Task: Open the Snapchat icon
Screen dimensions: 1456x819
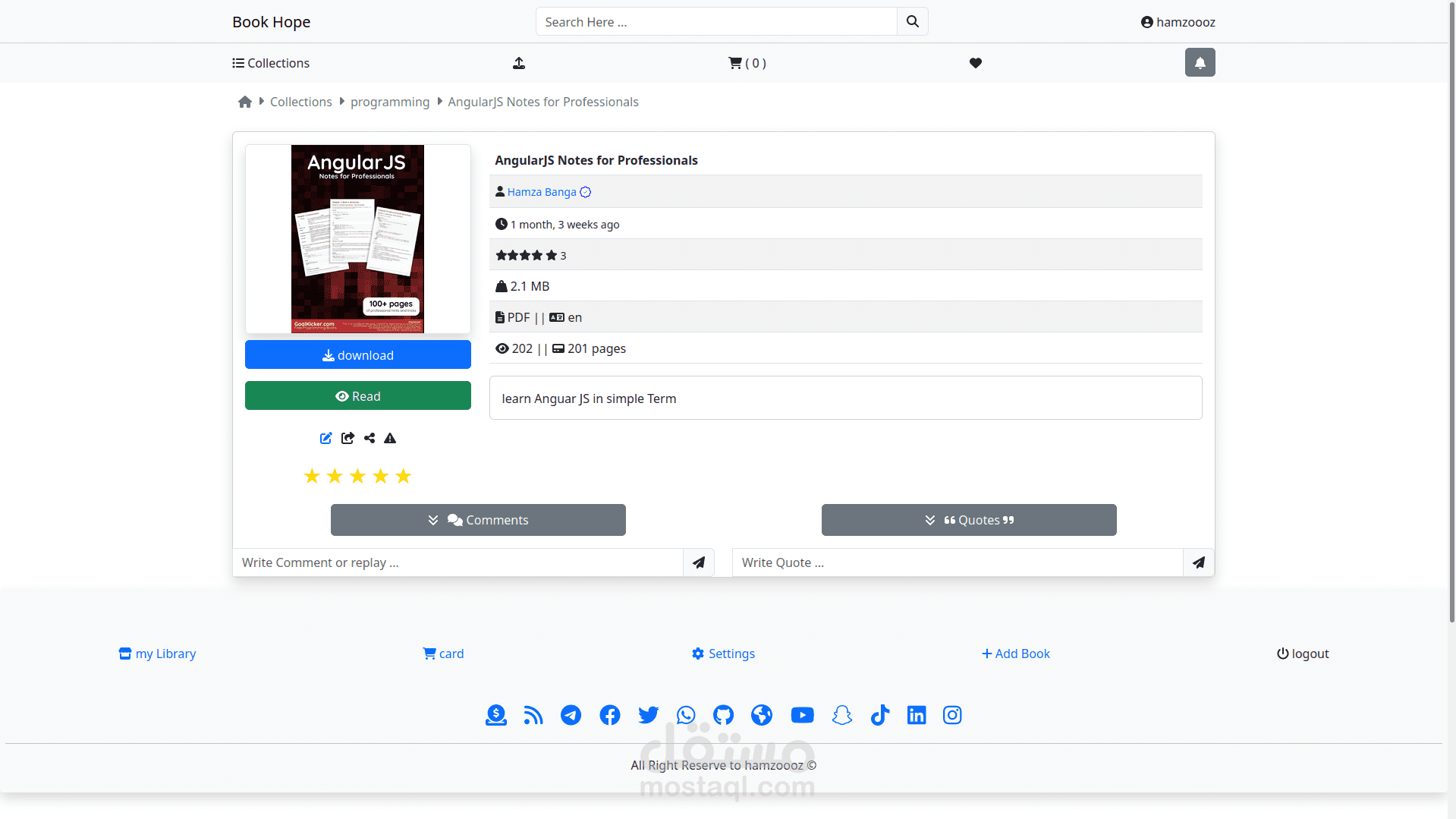Action: point(842,715)
